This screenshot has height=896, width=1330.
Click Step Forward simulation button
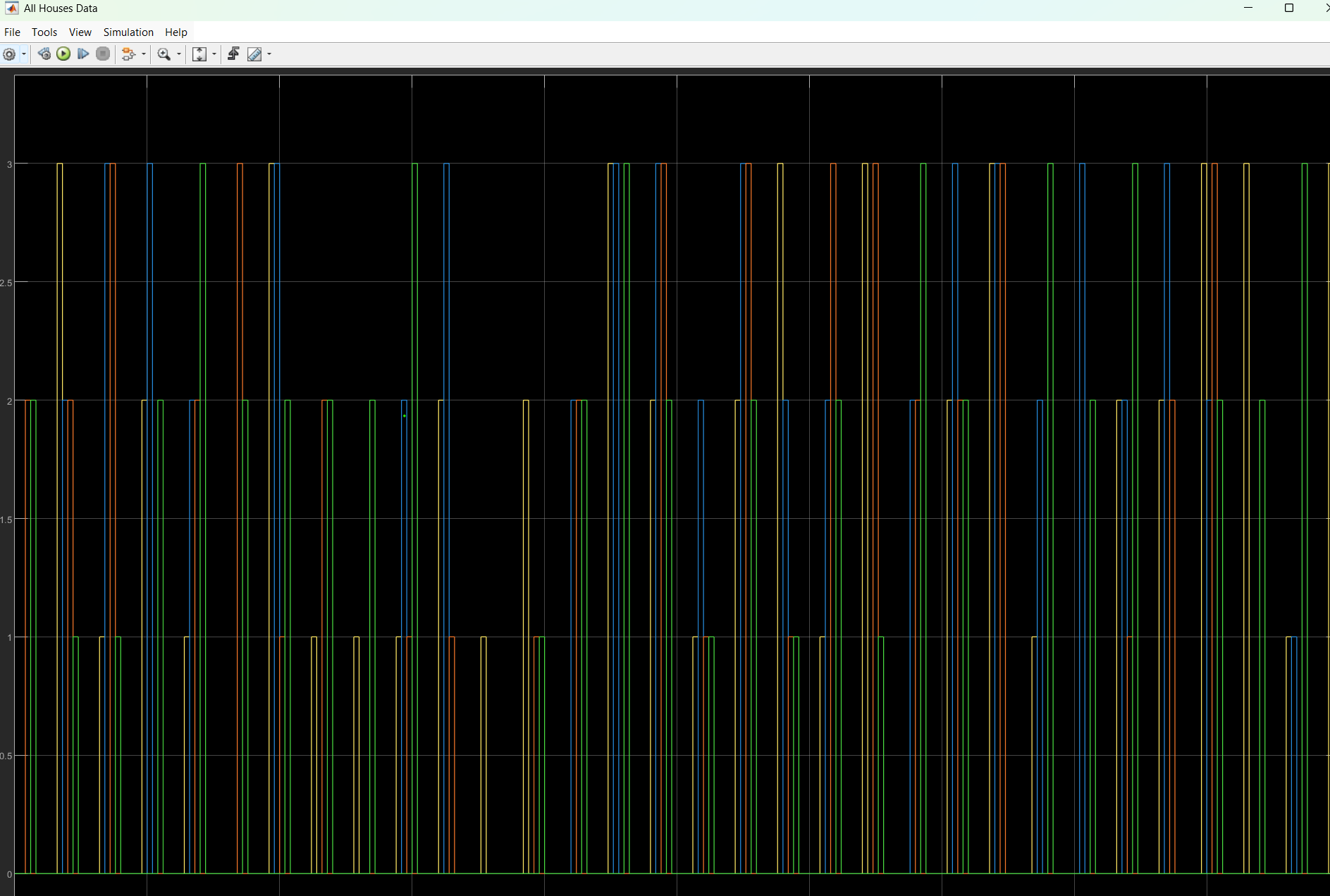click(83, 54)
